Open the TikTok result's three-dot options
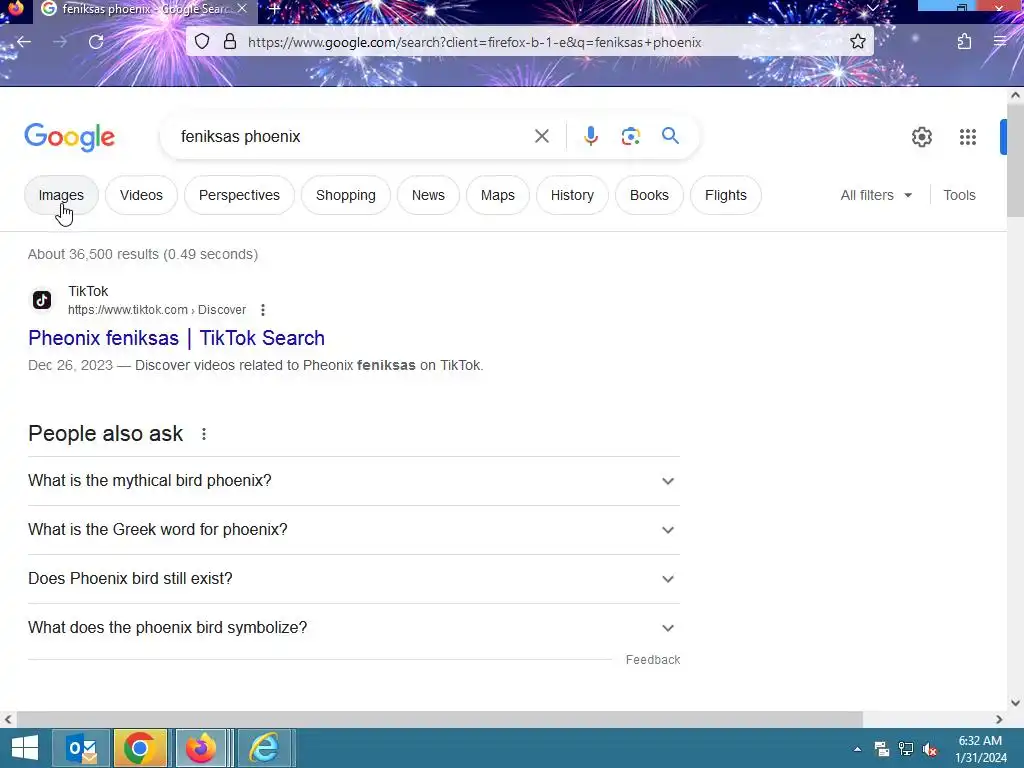This screenshot has width=1024, height=768. [x=263, y=310]
